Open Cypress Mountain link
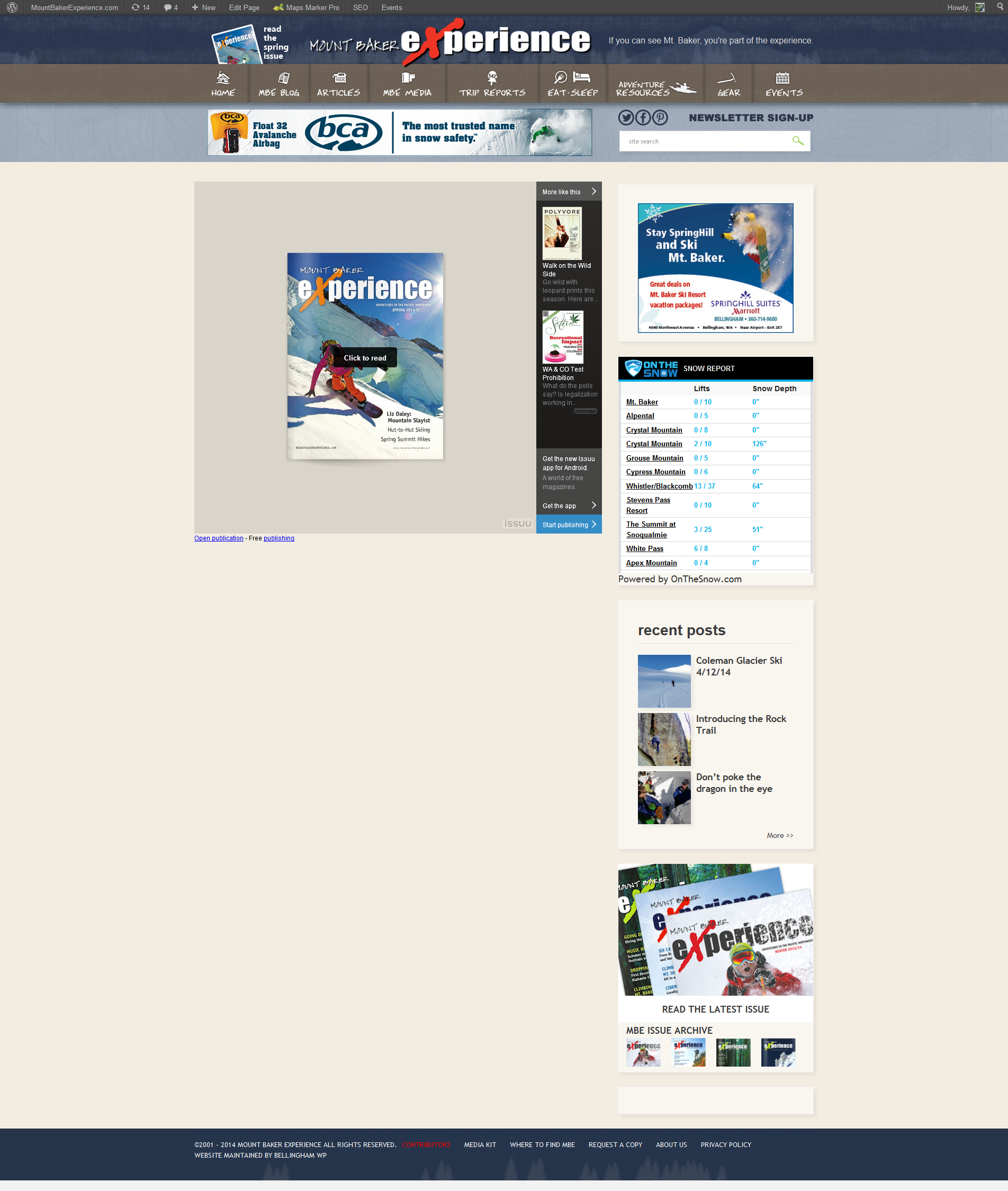This screenshot has width=1008, height=1191. click(x=655, y=471)
